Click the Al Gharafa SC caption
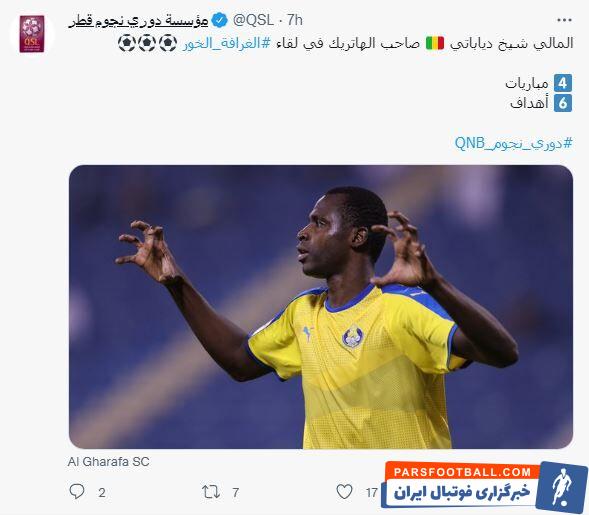 [109, 461]
